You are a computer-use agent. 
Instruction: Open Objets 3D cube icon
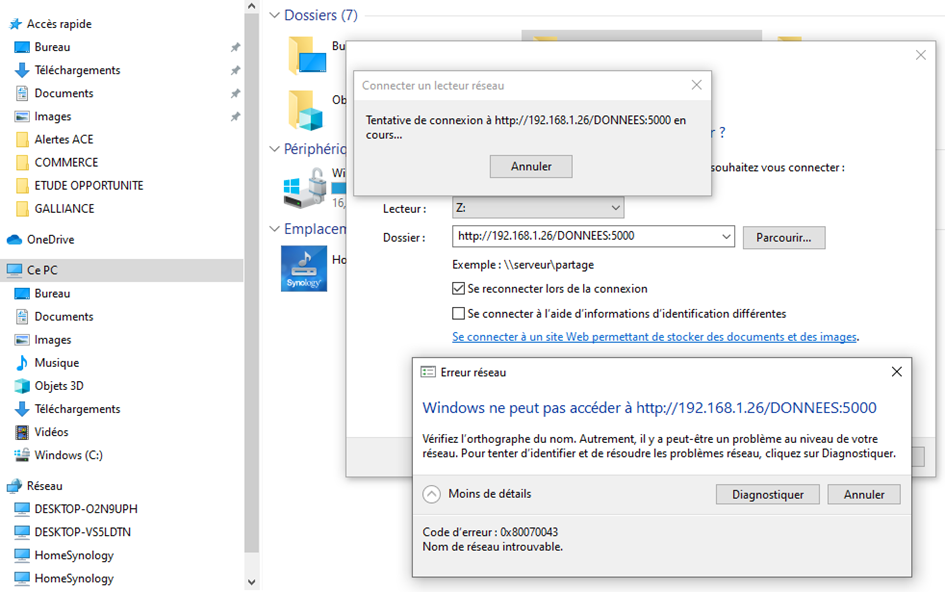coord(22,386)
